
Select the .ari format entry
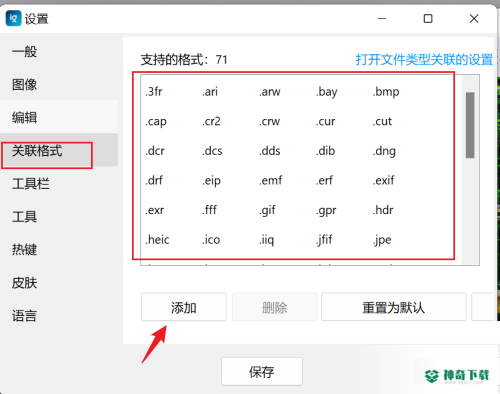point(210,91)
